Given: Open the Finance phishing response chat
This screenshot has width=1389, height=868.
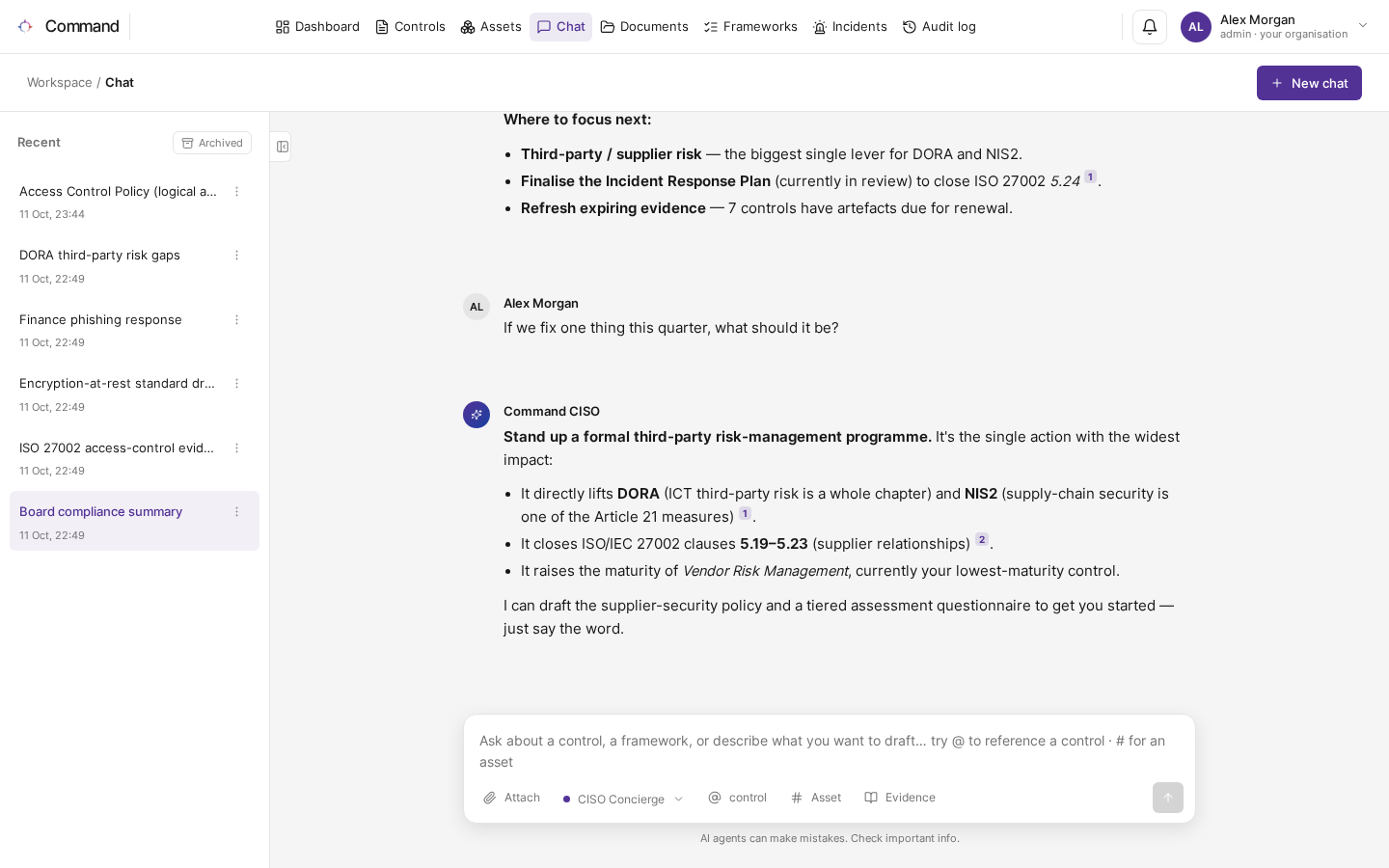Looking at the screenshot, I should (x=134, y=330).
